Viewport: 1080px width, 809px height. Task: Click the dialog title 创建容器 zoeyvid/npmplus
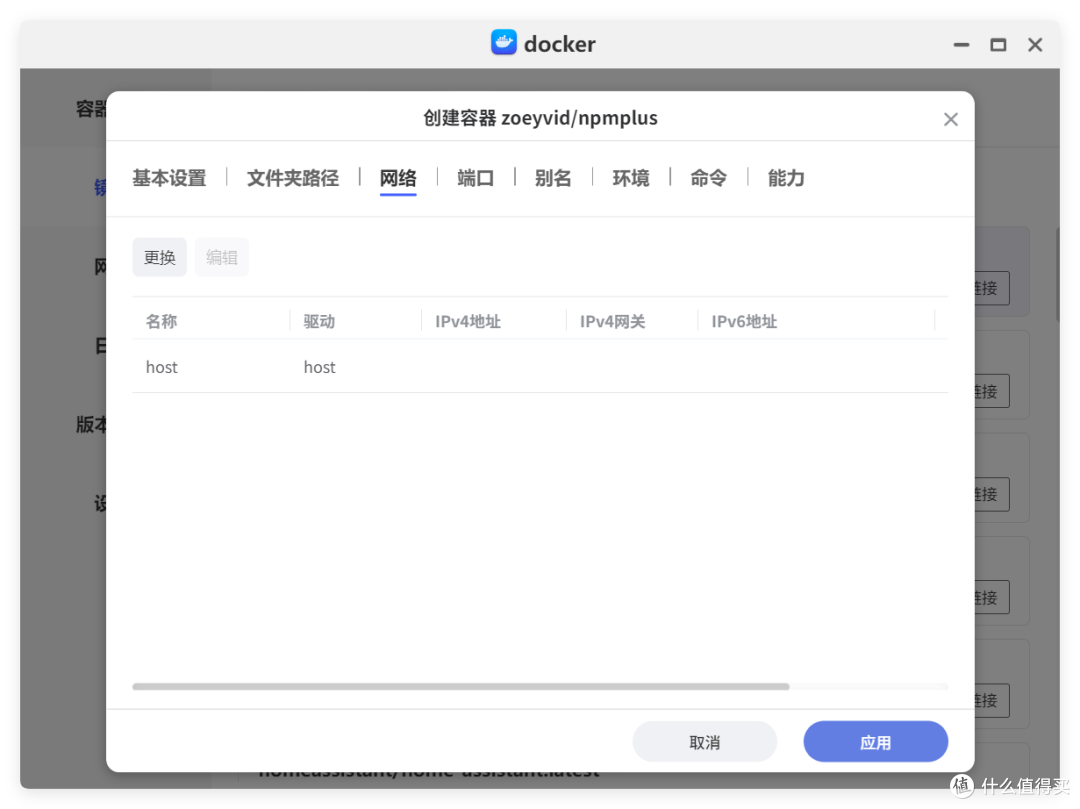540,118
